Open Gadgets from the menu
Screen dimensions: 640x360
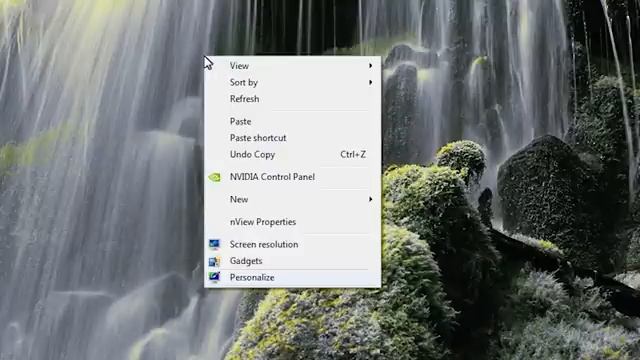(x=292, y=261)
